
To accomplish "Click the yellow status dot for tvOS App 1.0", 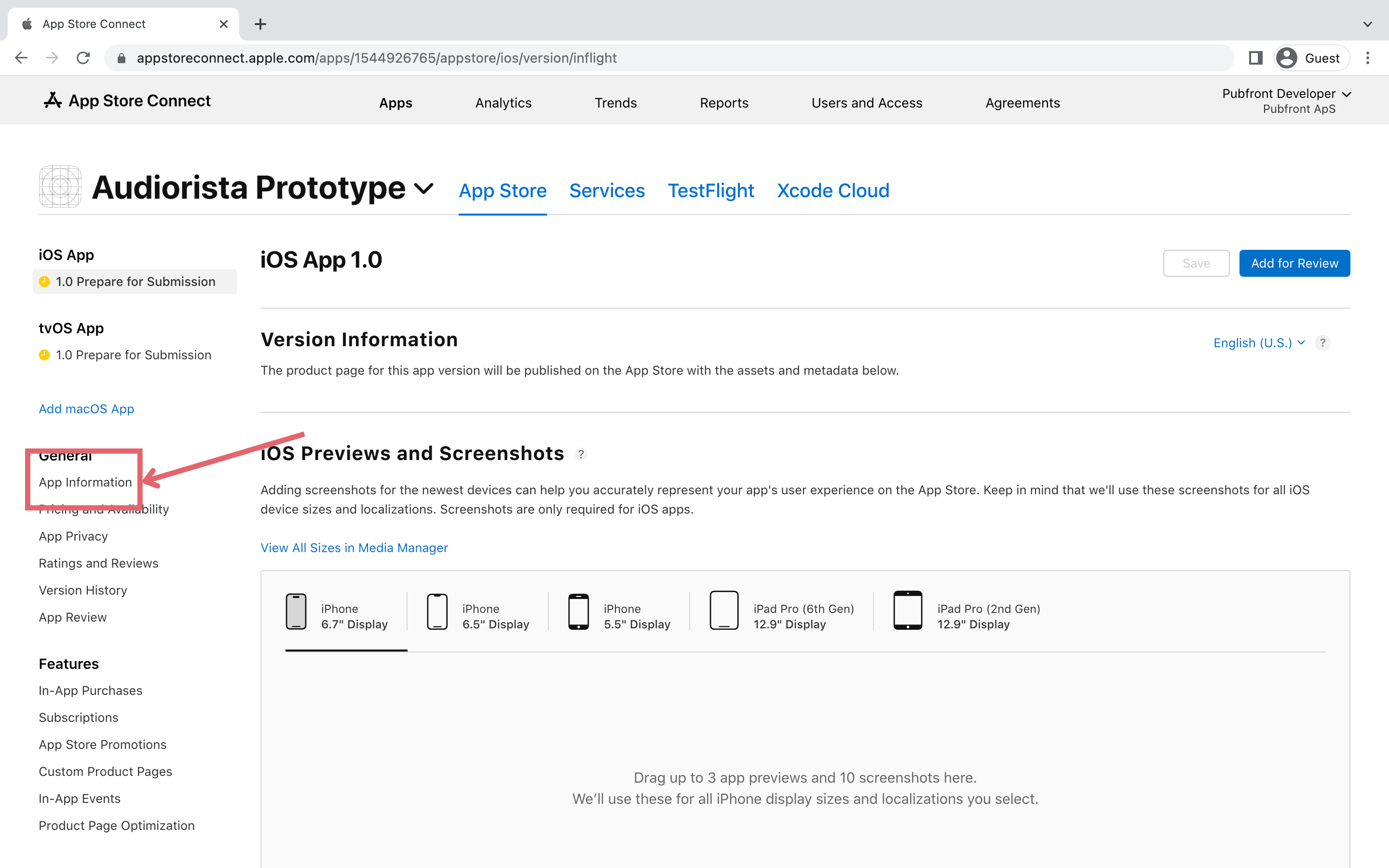I will (x=44, y=355).
